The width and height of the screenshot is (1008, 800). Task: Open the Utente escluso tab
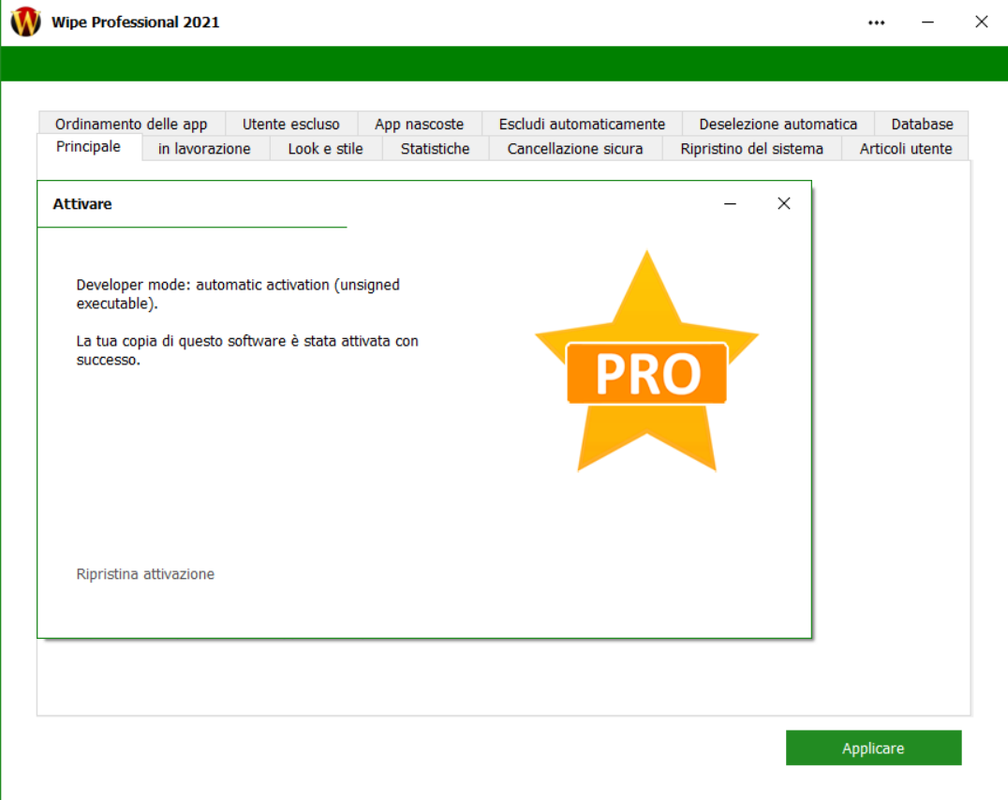(x=291, y=123)
